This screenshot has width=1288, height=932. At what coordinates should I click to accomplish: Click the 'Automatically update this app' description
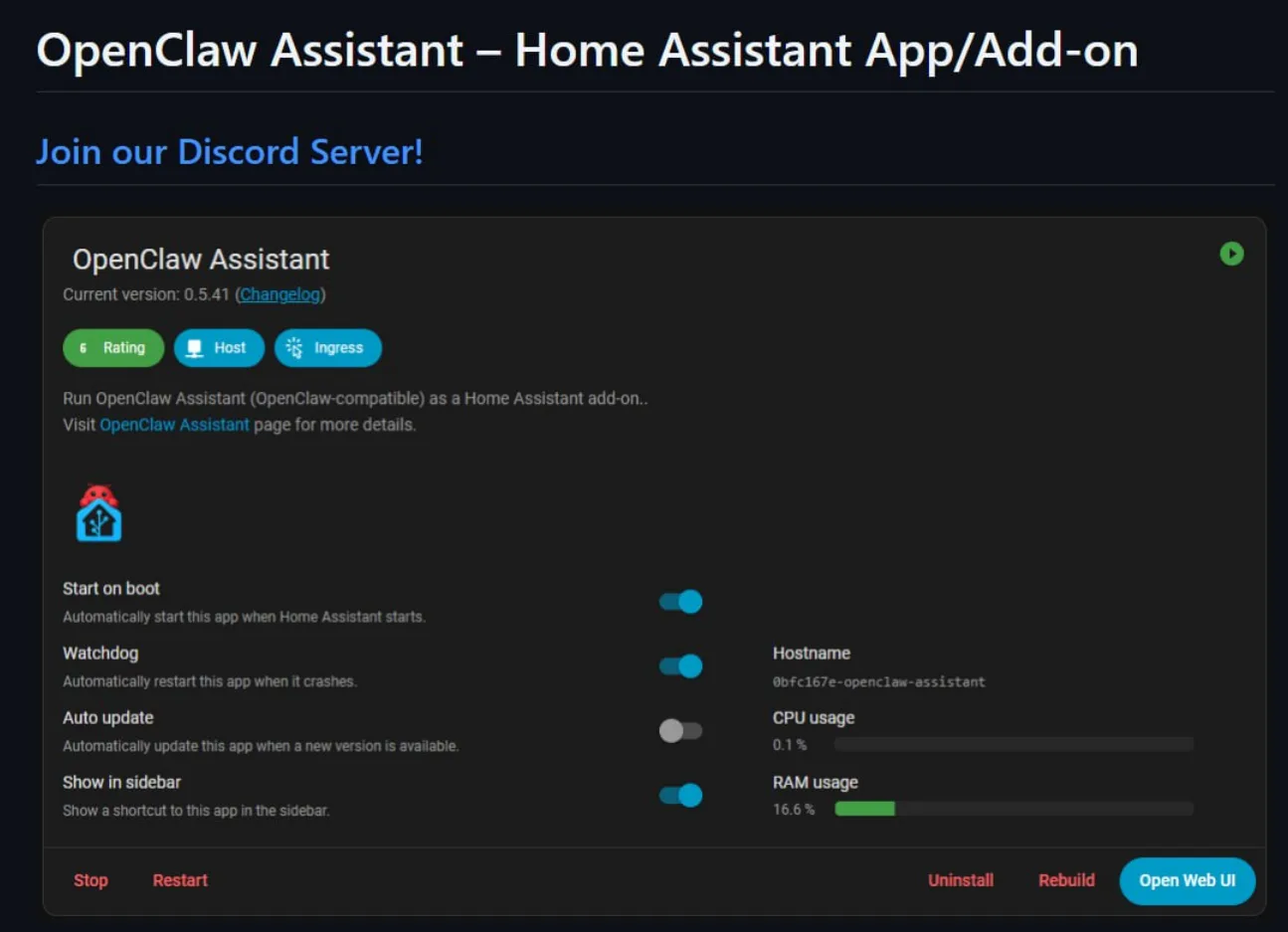261,746
